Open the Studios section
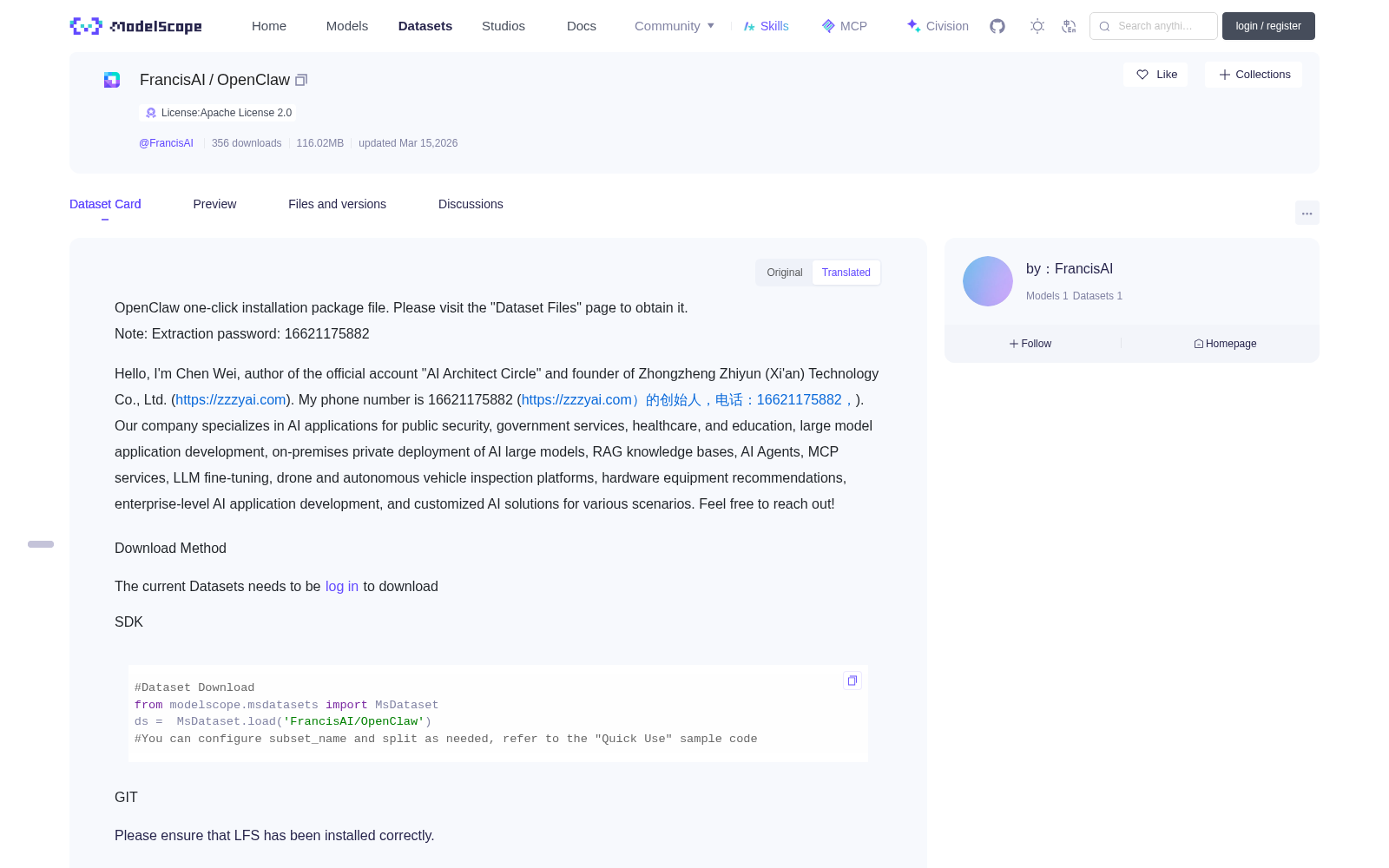This screenshot has height=868, width=1389. tap(504, 26)
